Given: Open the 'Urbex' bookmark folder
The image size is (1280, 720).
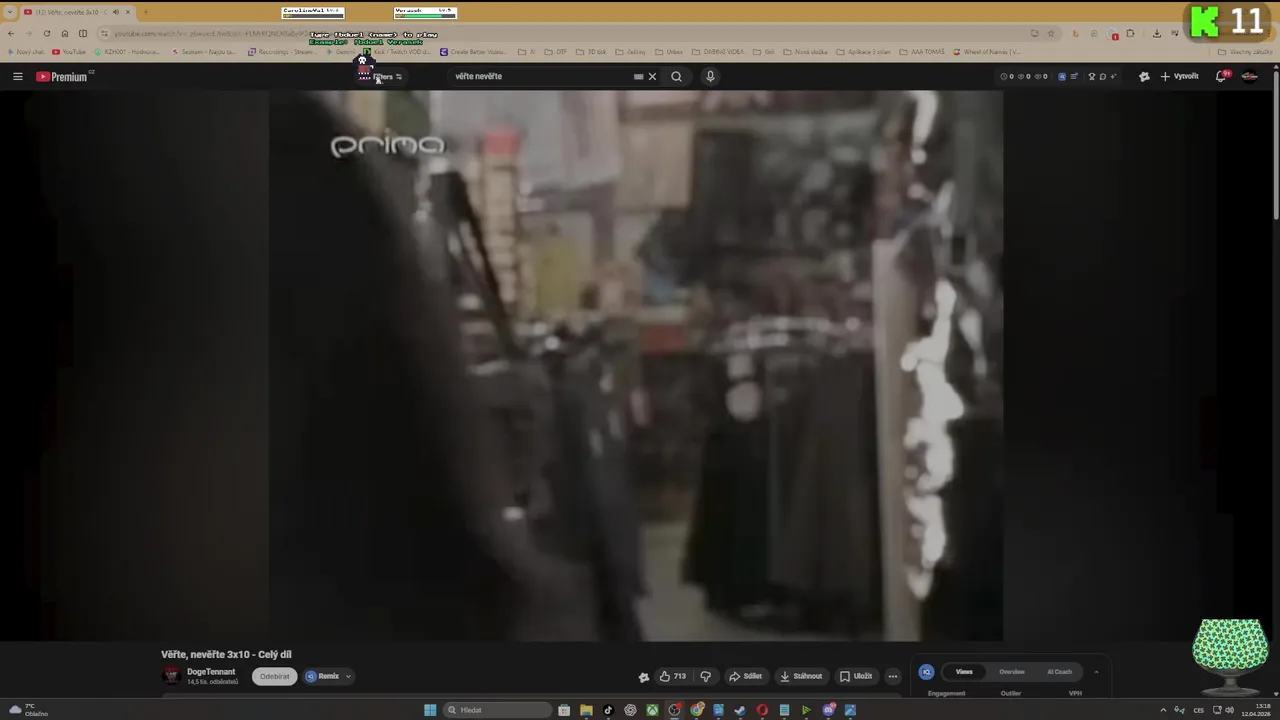Looking at the screenshot, I should pyautogui.click(x=669, y=52).
